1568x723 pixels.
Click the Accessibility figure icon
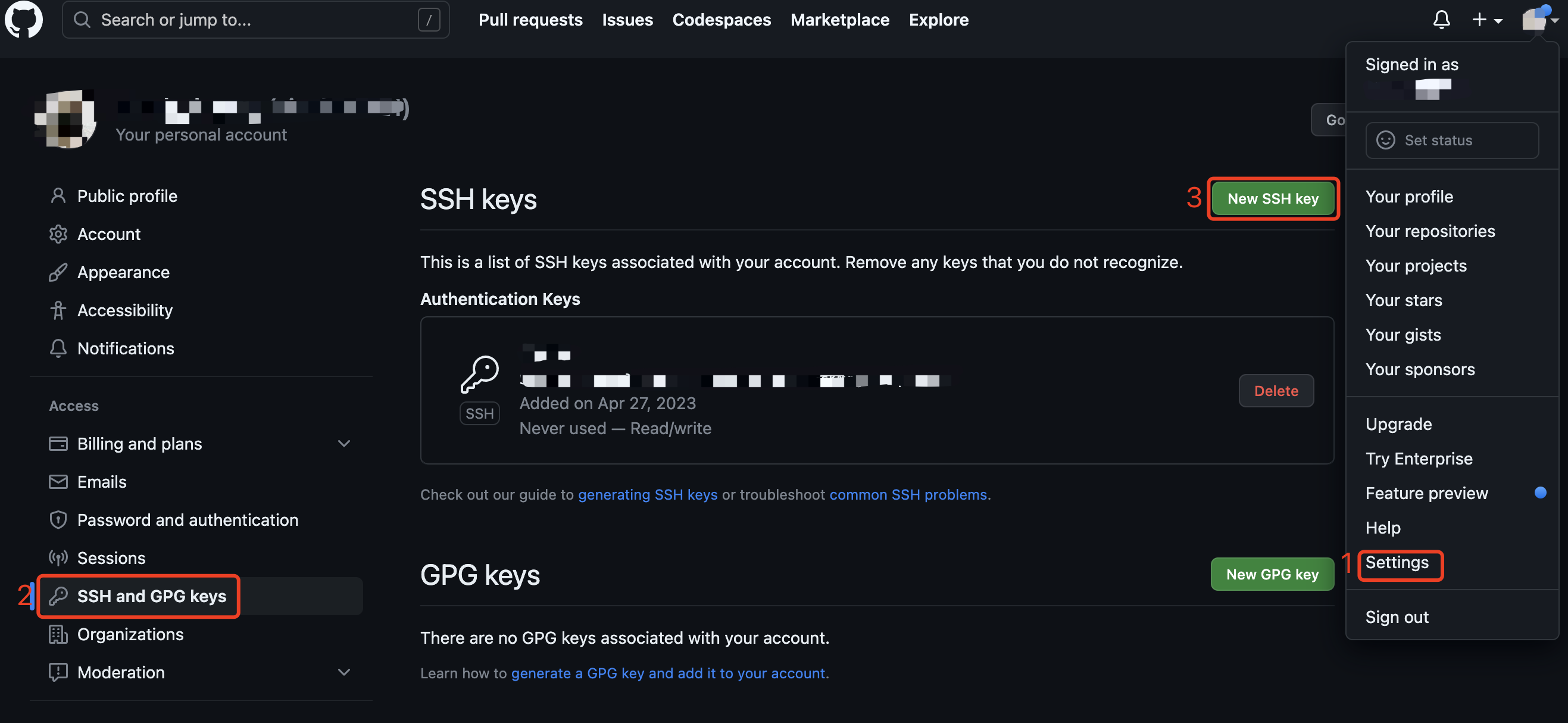[x=58, y=310]
